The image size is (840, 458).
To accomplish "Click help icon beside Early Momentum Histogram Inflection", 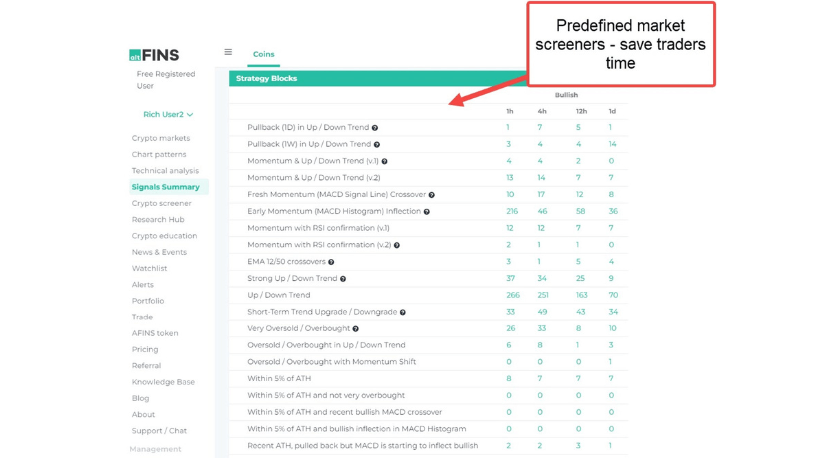I will [426, 212].
